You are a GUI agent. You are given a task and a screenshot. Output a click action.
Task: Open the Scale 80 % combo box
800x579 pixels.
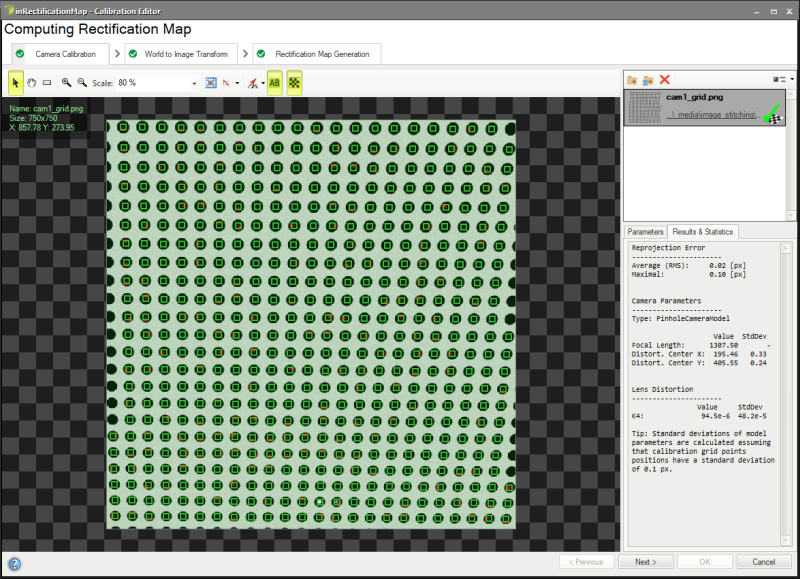tap(157, 83)
